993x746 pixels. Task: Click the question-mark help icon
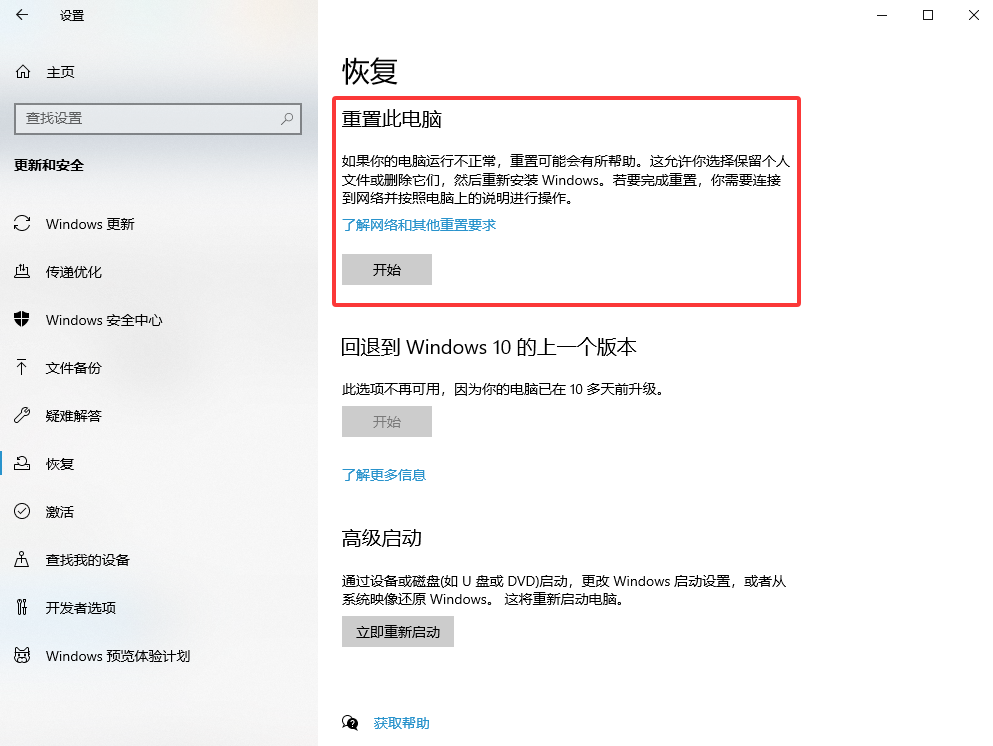pos(351,723)
